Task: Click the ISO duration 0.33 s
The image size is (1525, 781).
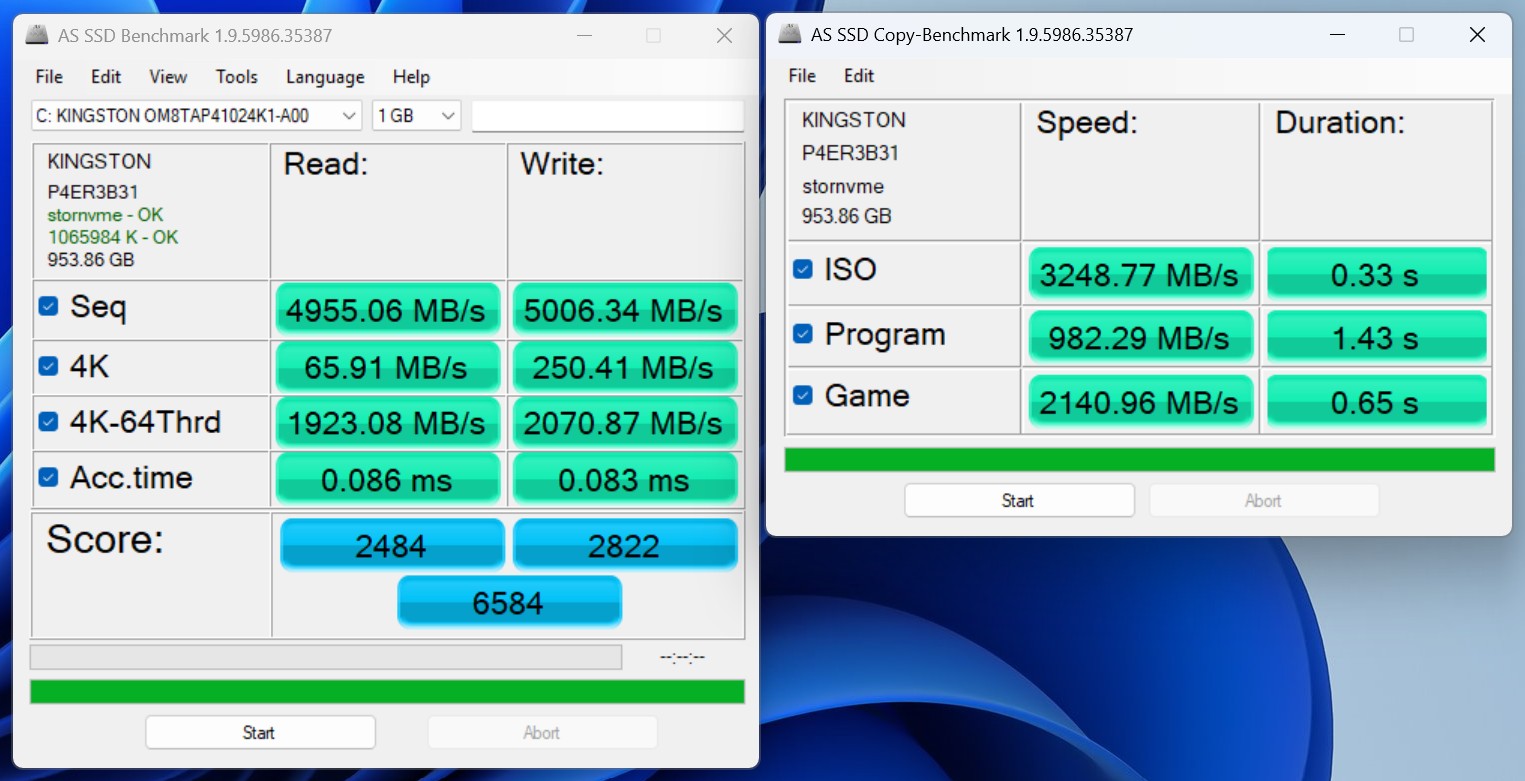Action: tap(1376, 274)
